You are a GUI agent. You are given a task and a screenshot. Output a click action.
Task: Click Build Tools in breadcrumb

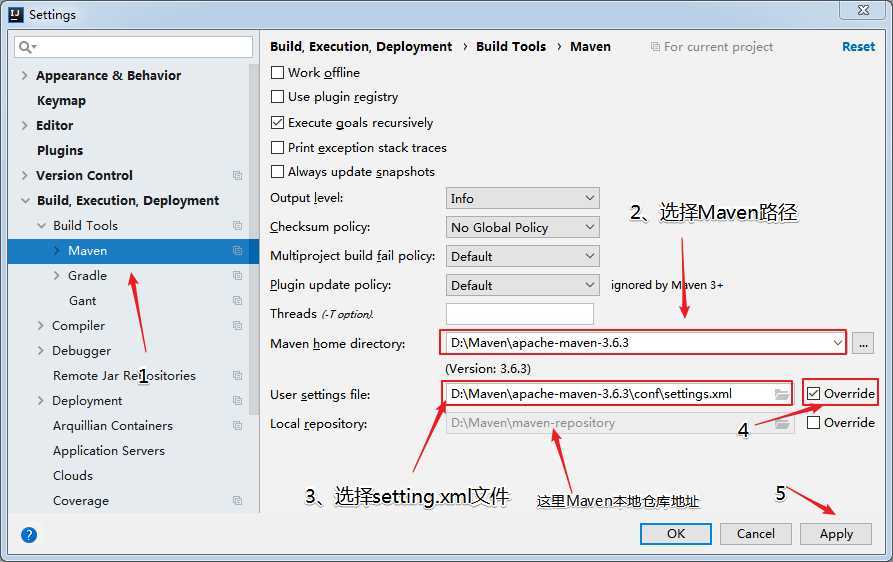click(x=511, y=47)
